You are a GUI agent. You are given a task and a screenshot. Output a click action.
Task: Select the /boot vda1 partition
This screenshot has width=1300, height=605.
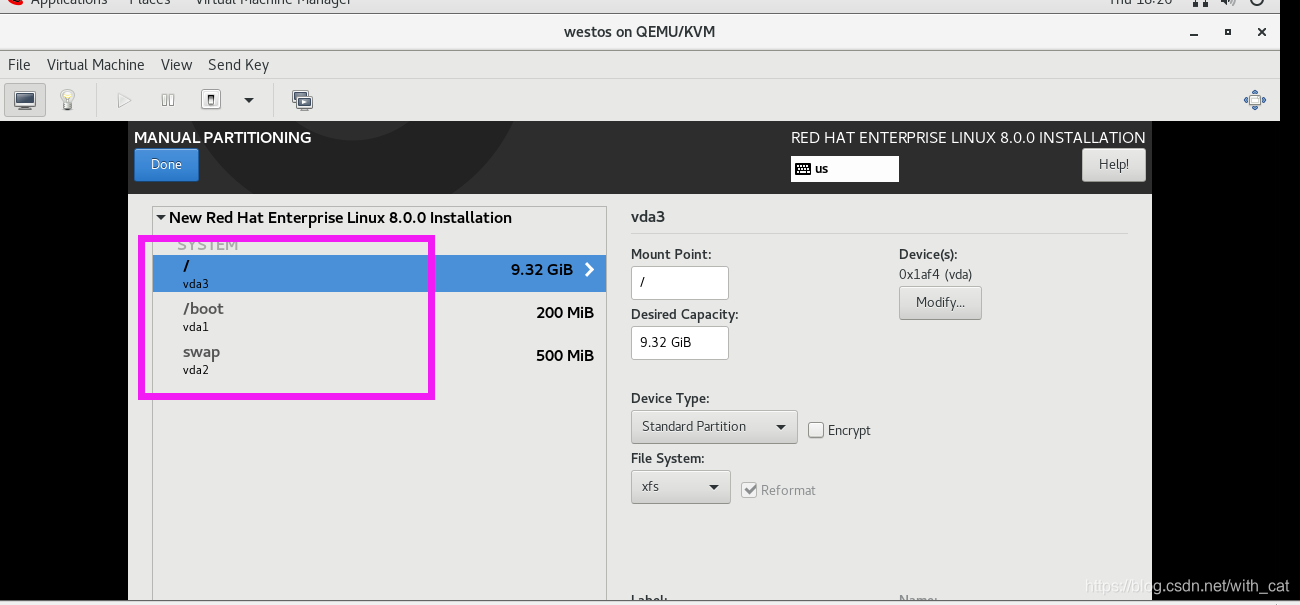click(379, 316)
